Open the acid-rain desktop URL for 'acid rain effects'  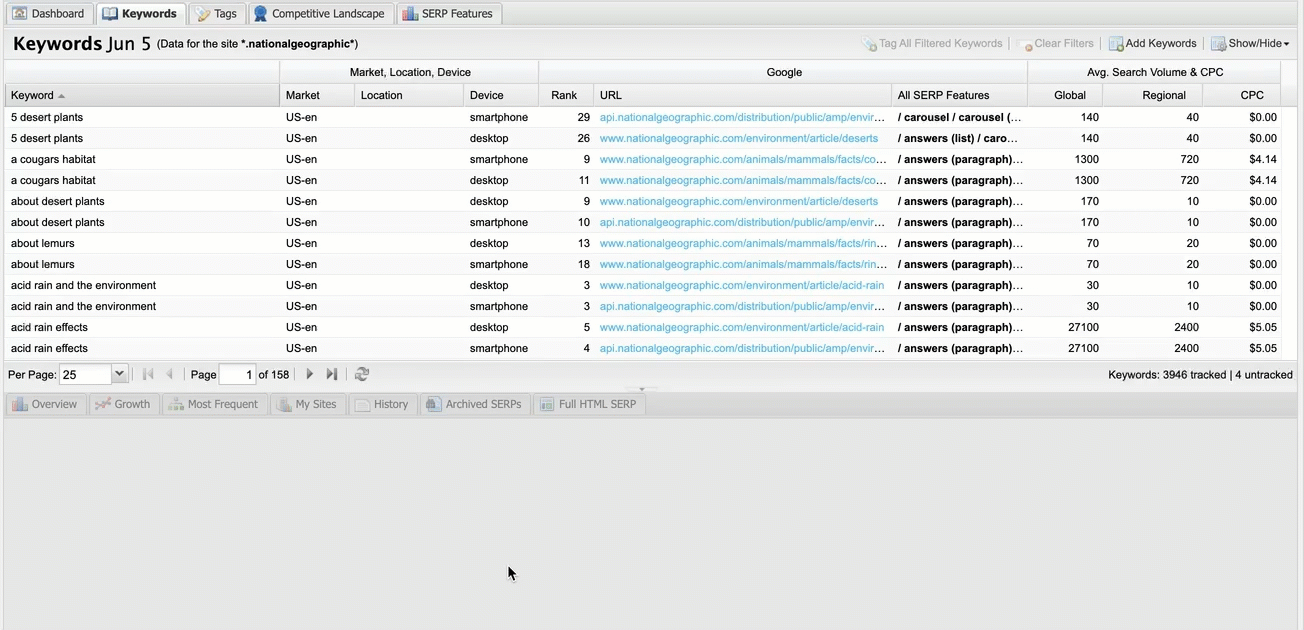pos(741,327)
